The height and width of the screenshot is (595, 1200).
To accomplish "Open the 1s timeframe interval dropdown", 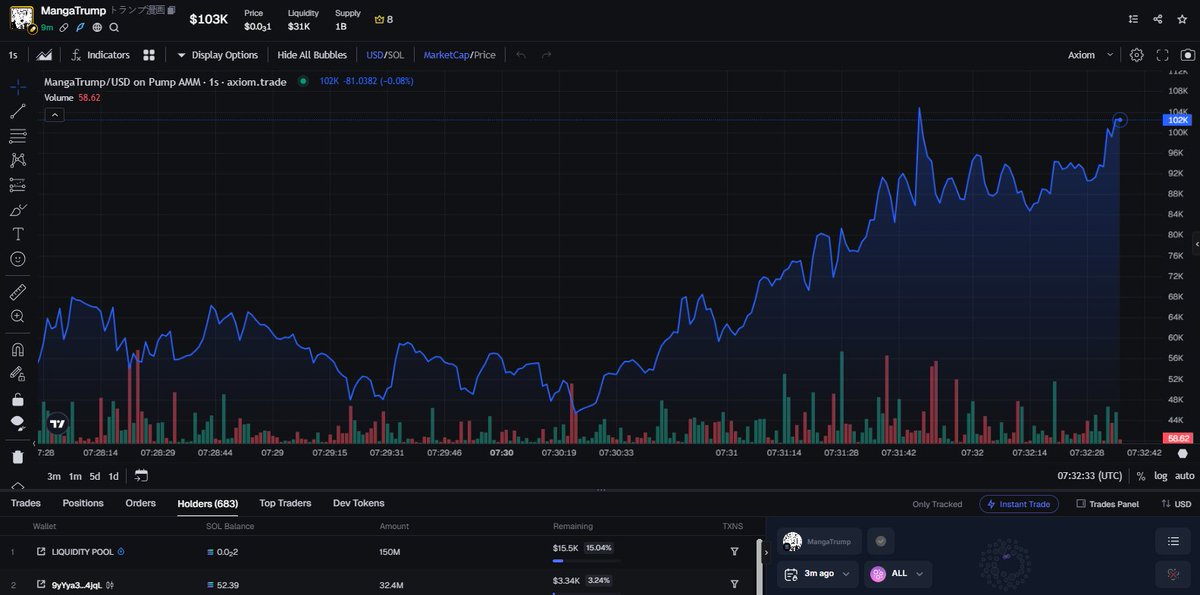I will coord(13,55).
